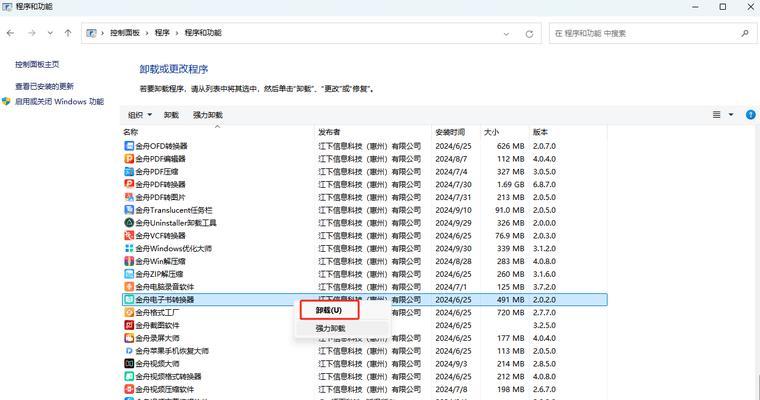Click the 金舟视频大师 program icon
The image size is (760, 400).
(129, 364)
